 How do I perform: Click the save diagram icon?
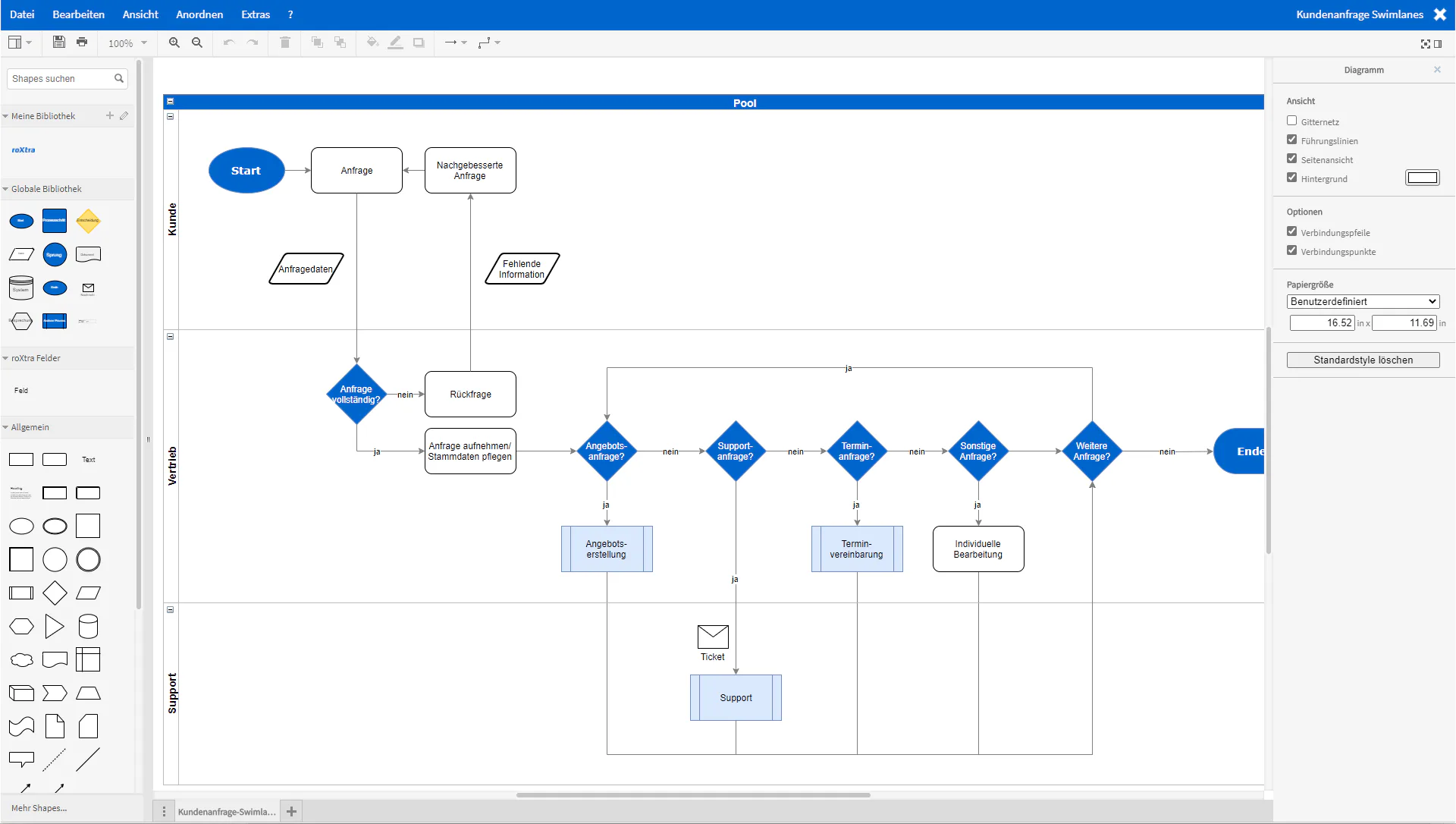[x=58, y=42]
